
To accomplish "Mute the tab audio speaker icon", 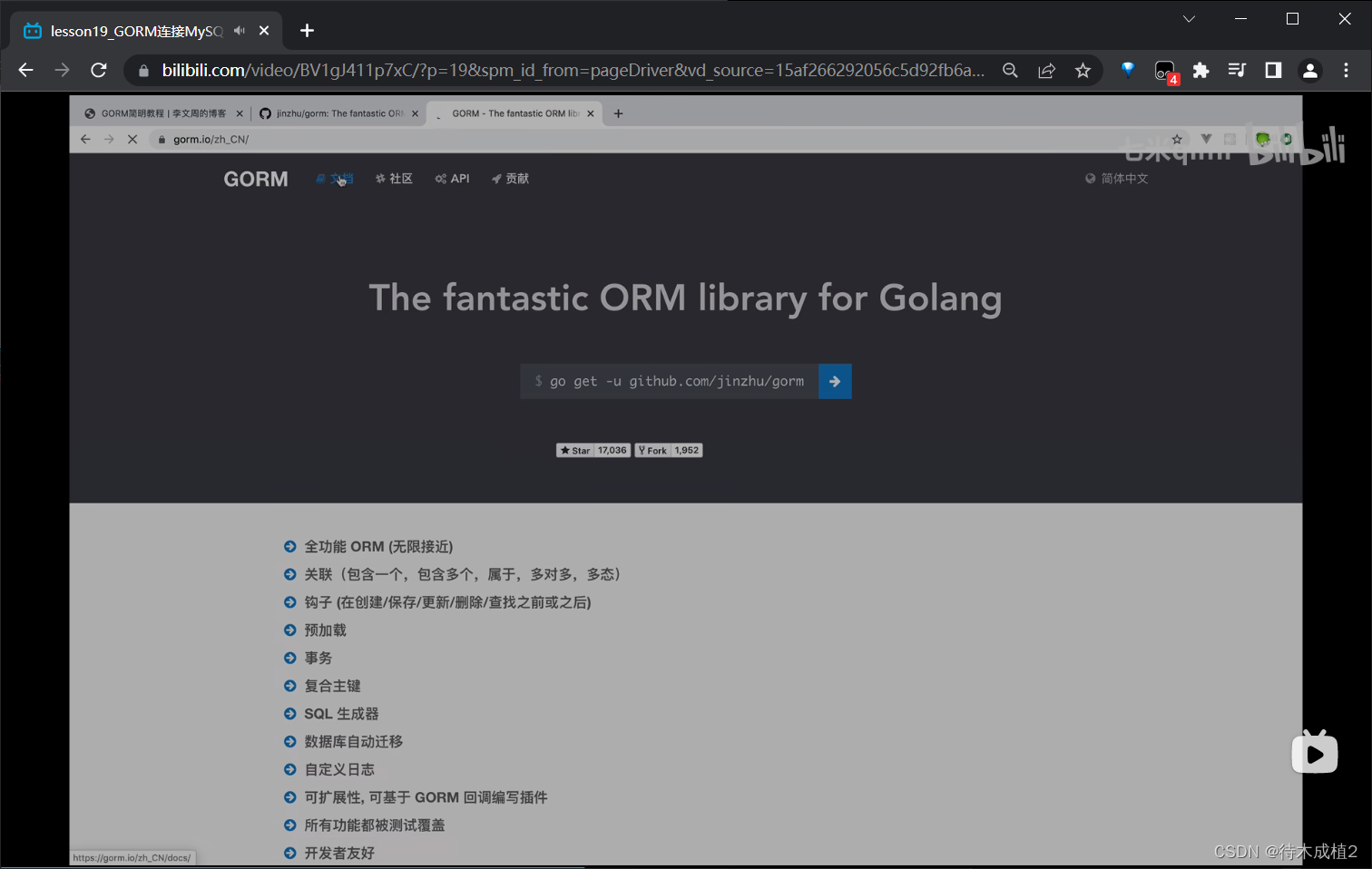I will [240, 31].
